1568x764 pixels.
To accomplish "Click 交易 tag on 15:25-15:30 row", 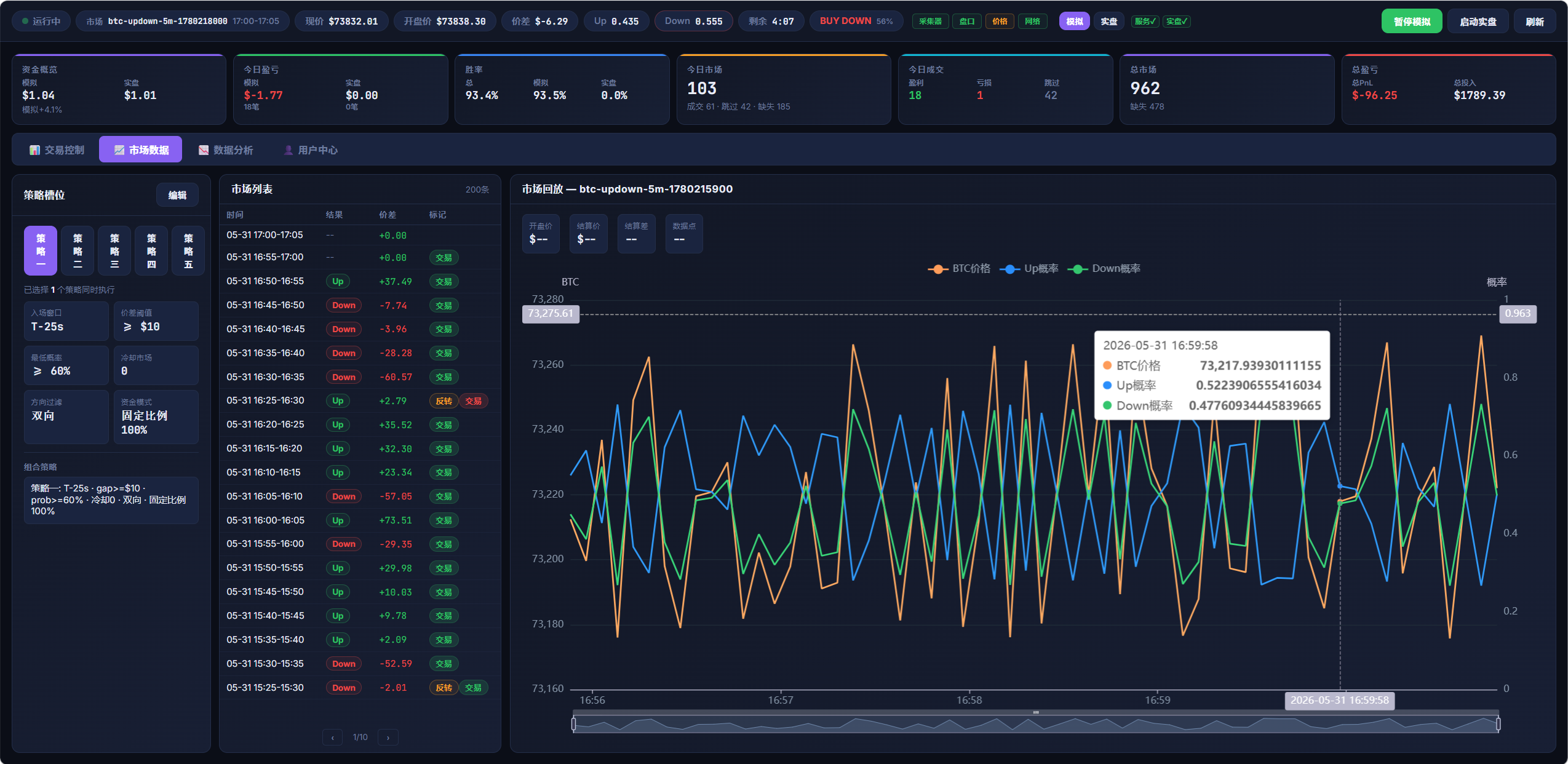I will pyautogui.click(x=473, y=688).
